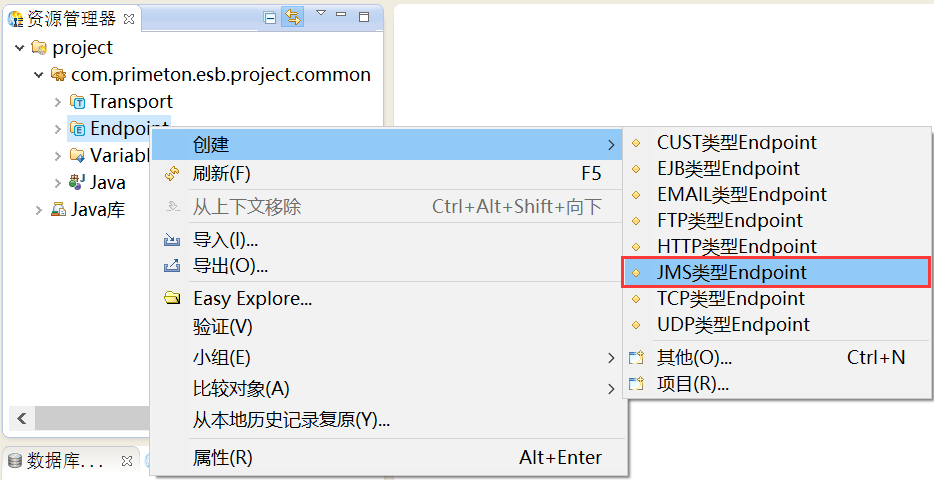The height and width of the screenshot is (480, 934).
Task: Choose 其他(O)... in the create submenu
Action: (x=694, y=357)
